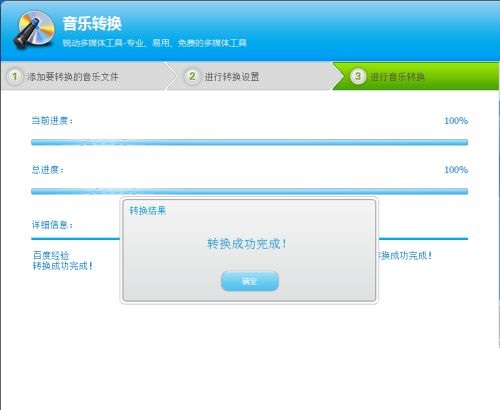The width and height of the screenshot is (500, 410).
Task: Click the 总进度 progress bar
Action: 249,191
